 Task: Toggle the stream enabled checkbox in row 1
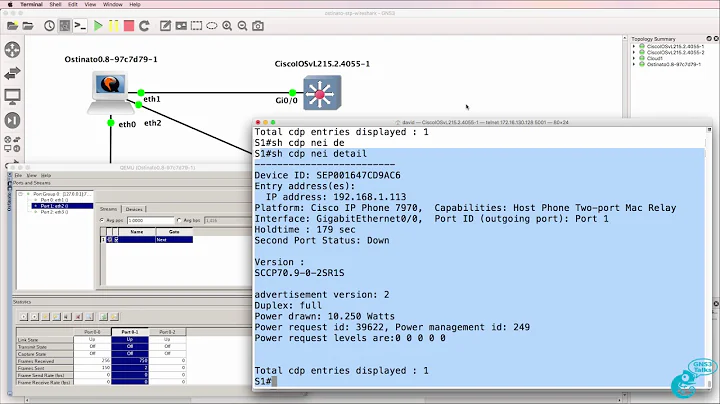coord(116,240)
